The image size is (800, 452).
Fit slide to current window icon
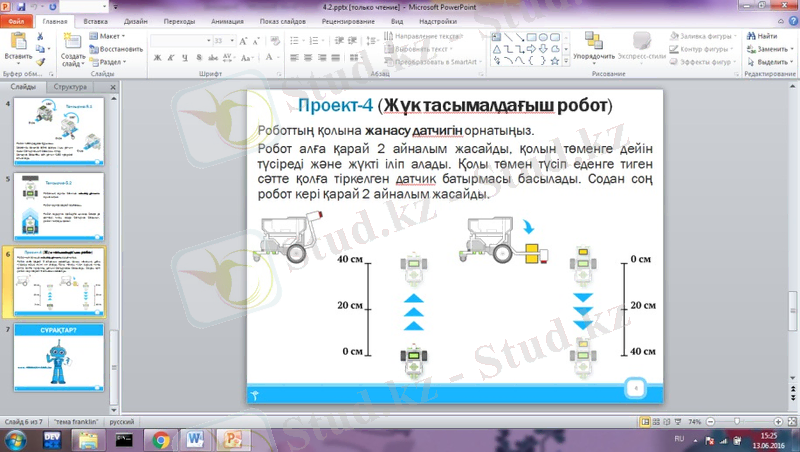coord(790,423)
